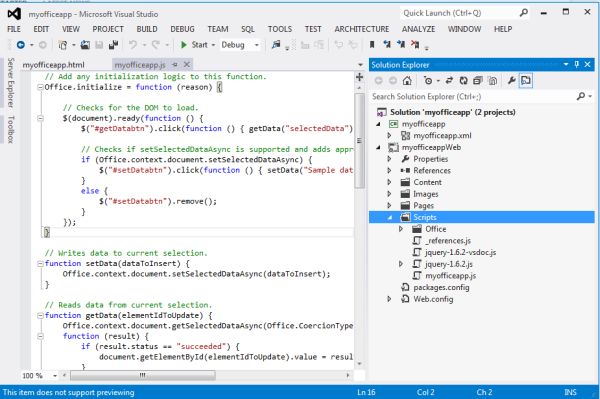
Task: Open the DEBUG menu
Action: (x=183, y=29)
